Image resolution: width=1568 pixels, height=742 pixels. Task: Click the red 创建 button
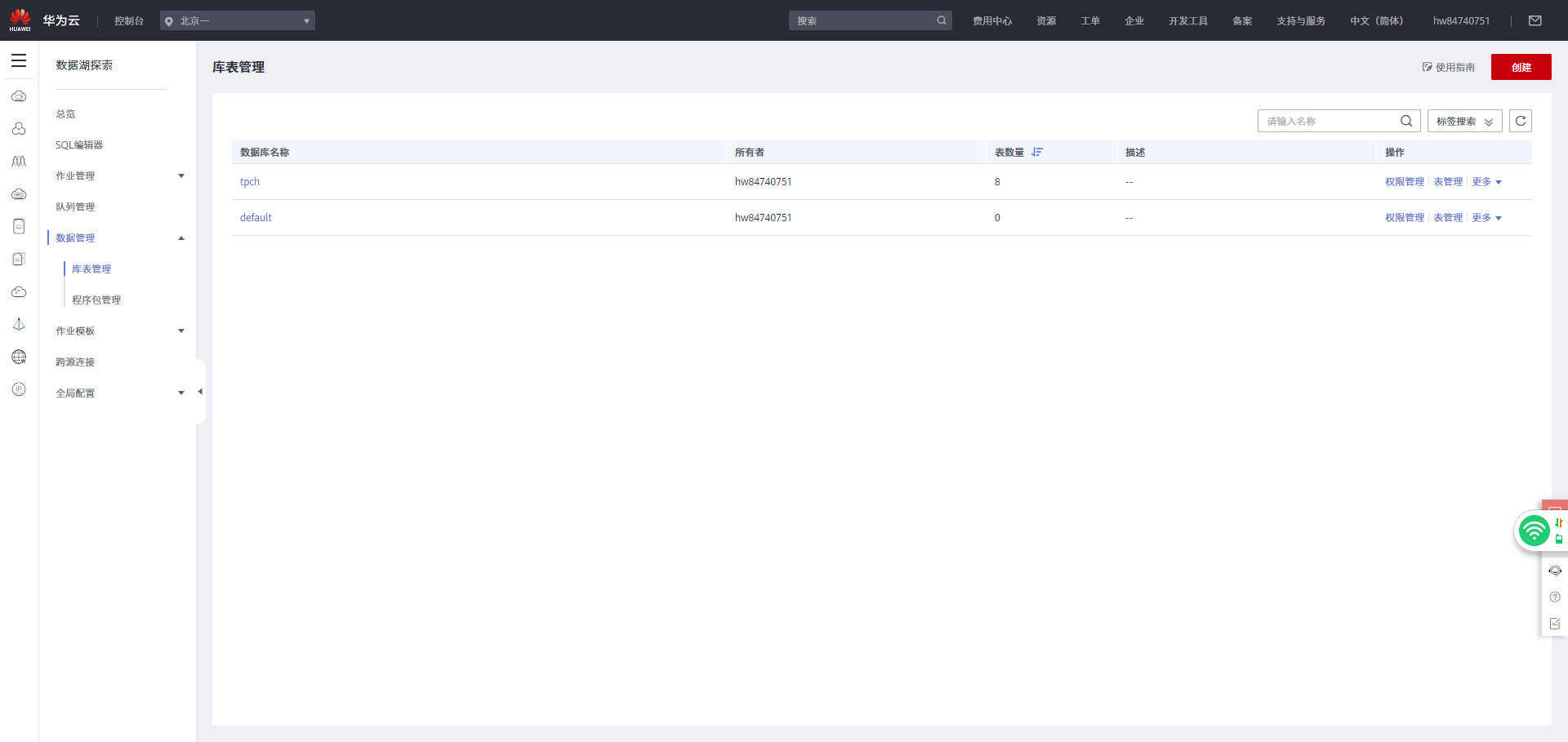[x=1521, y=67]
